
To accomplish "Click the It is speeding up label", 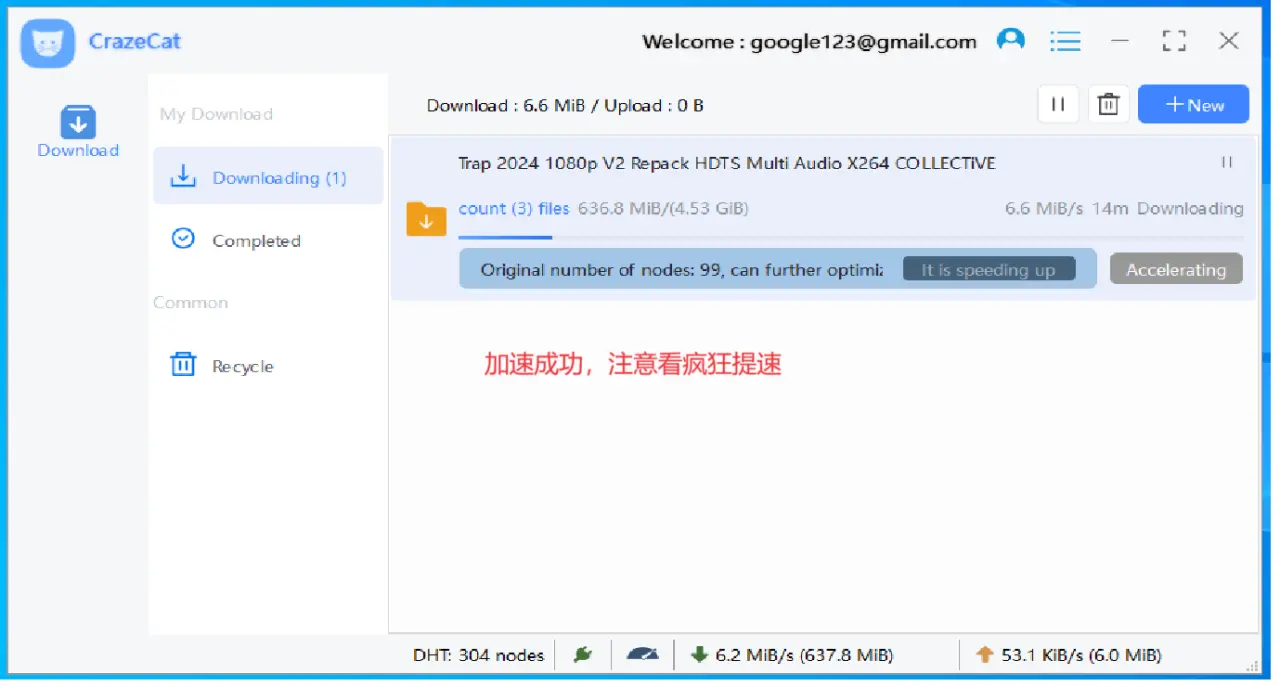I will pyautogui.click(x=989, y=269).
